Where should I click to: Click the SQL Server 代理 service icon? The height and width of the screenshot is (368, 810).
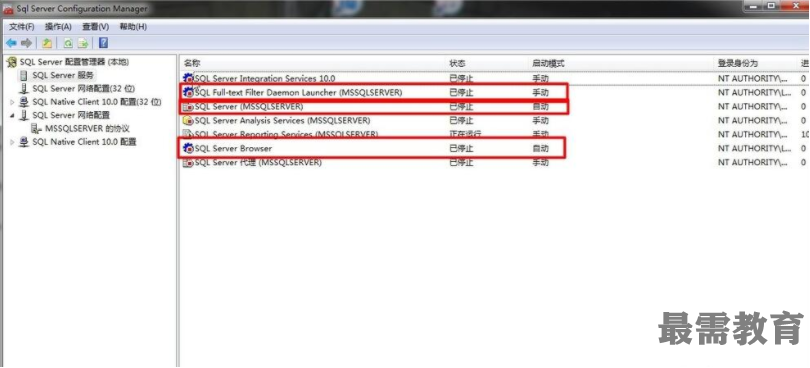(x=189, y=162)
